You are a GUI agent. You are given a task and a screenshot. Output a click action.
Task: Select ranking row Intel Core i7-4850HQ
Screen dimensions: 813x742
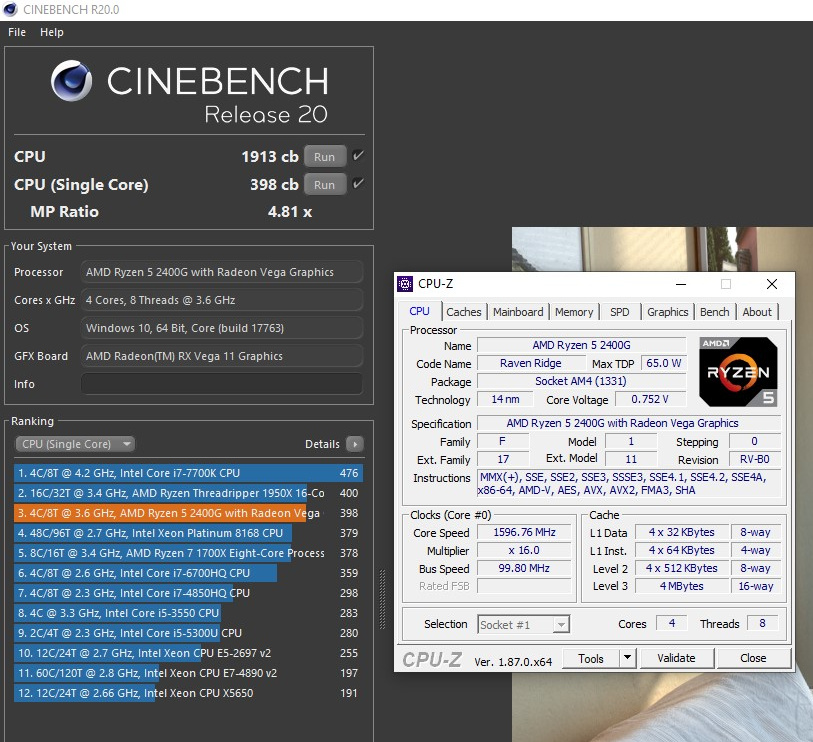coord(188,593)
